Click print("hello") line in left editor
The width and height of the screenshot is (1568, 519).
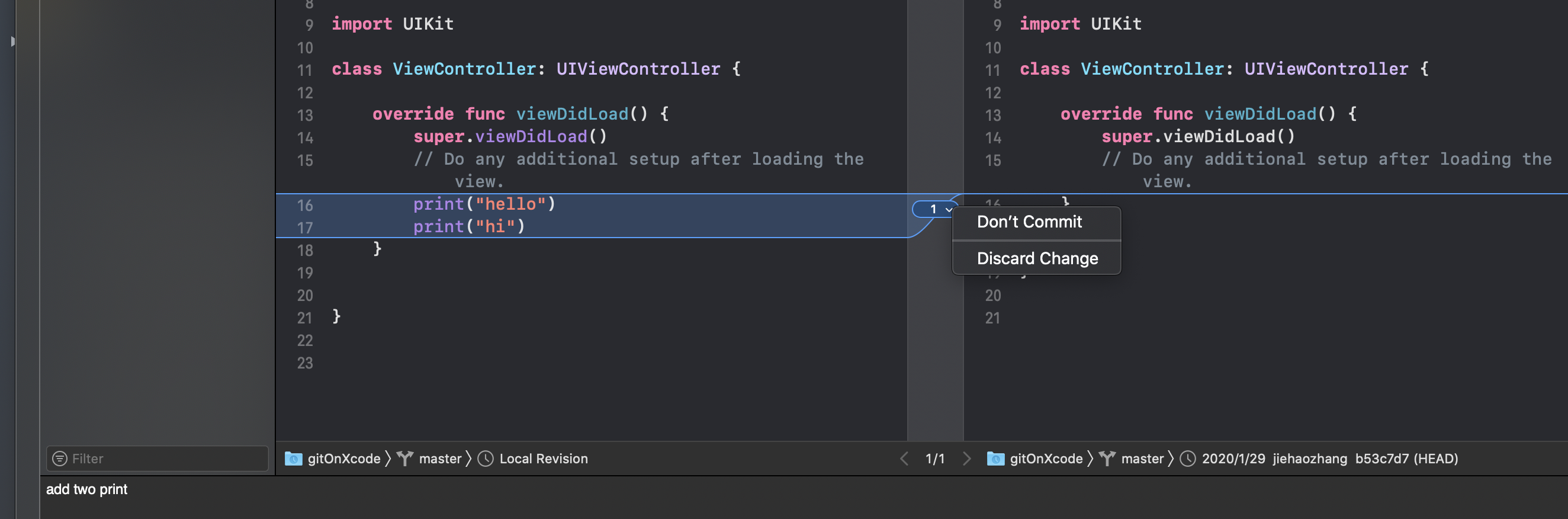click(484, 204)
